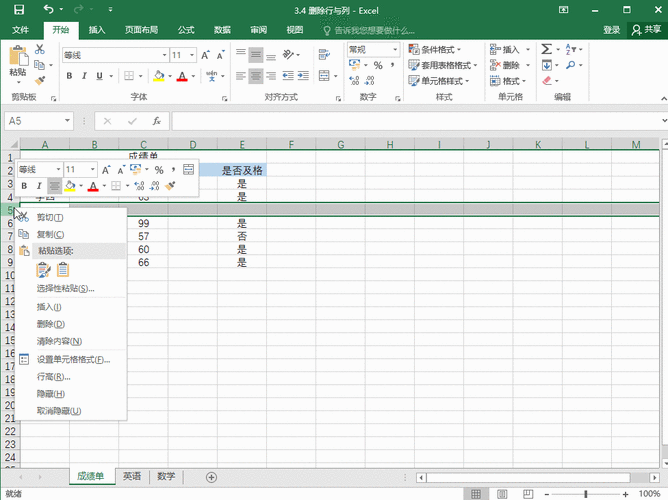Open 条件格式 dropdown
The height and width of the screenshot is (500, 668).
click(x=435, y=49)
